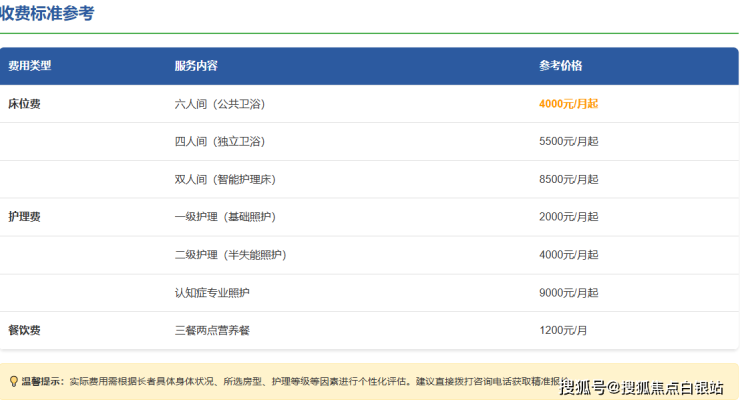Choose the 二级护理（半失能照护）entry
The height and width of the screenshot is (404, 740).
tap(230, 255)
